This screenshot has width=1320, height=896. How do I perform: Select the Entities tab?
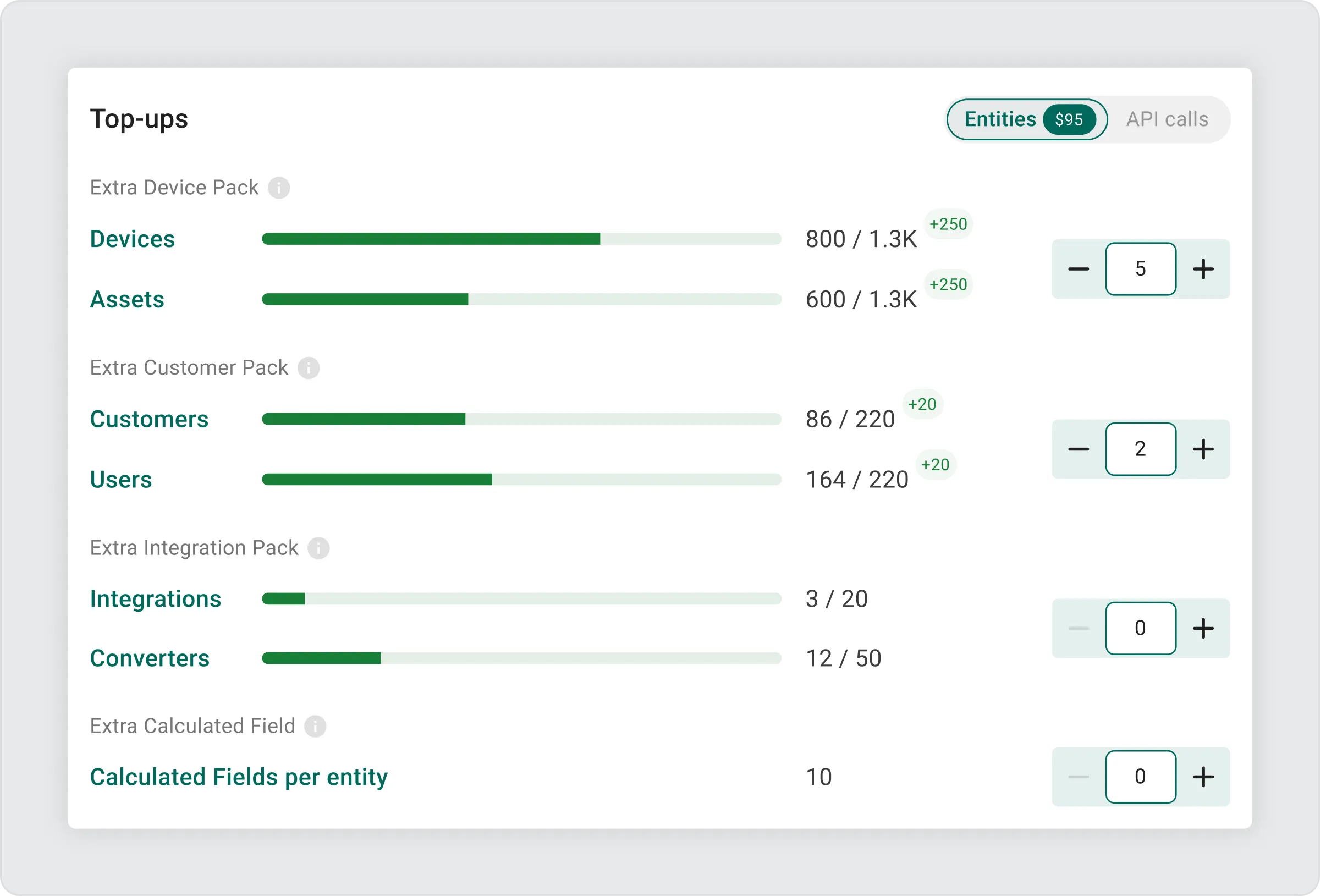pyautogui.click(x=1000, y=119)
